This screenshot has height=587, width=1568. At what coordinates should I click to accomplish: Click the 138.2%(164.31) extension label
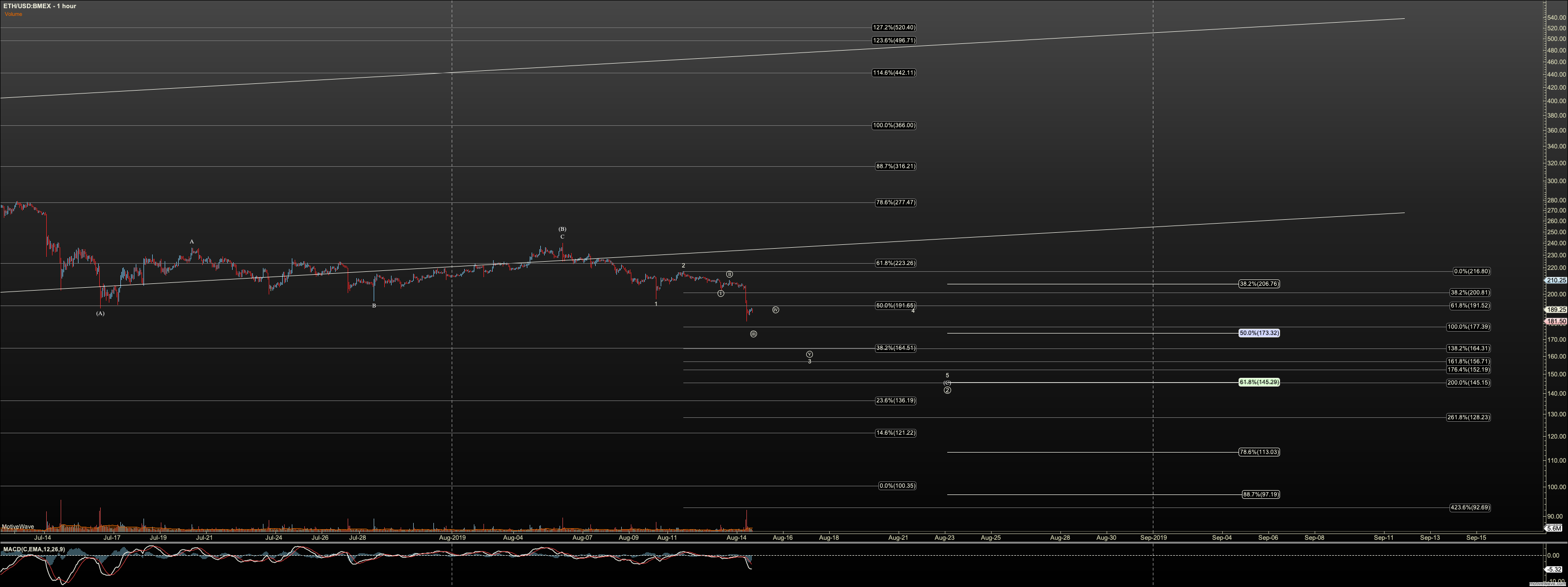point(1468,349)
